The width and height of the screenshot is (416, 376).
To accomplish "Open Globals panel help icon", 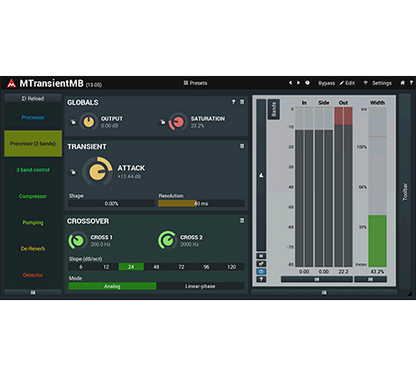I will tap(233, 102).
